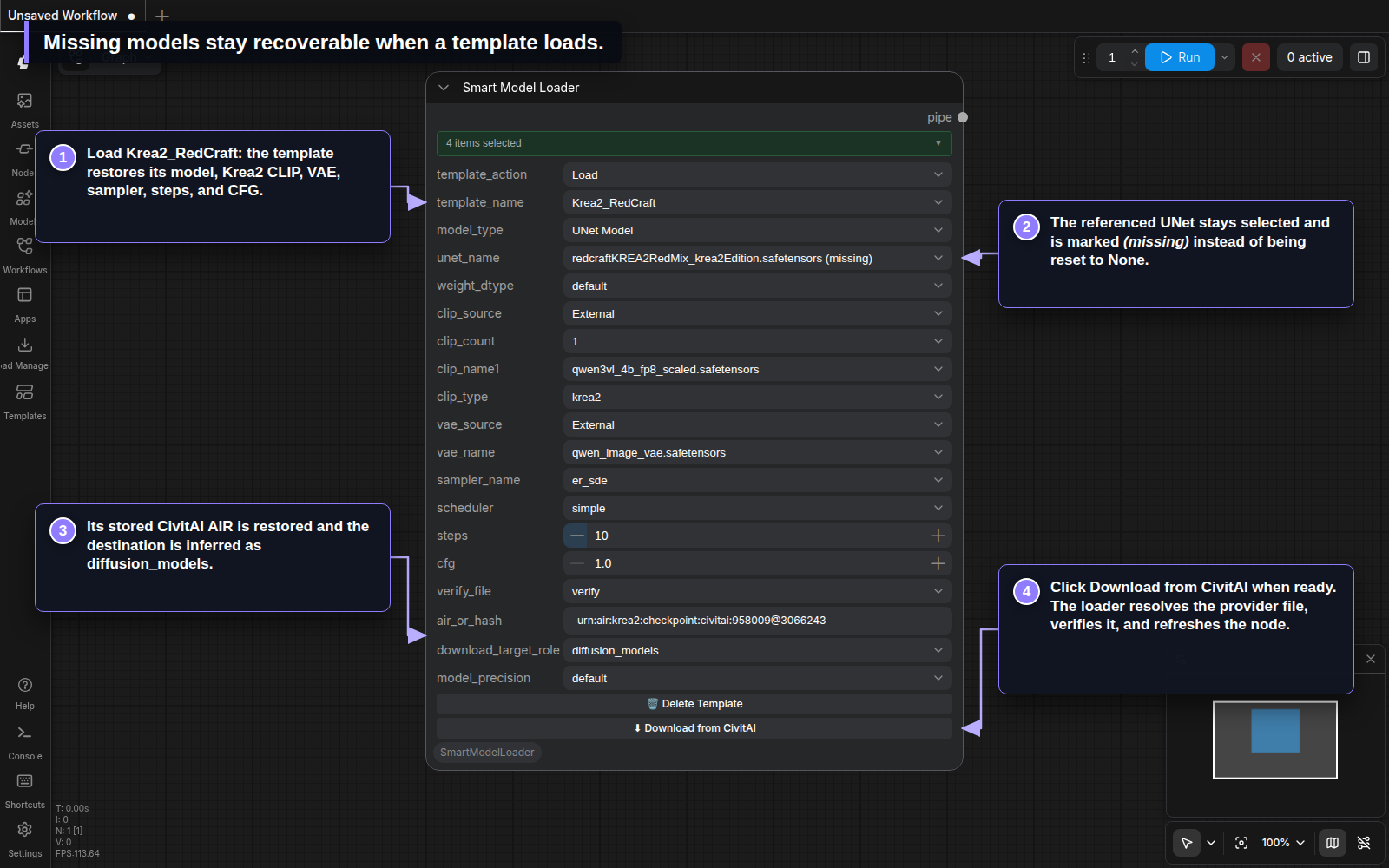
Task: Open the clip_count dropdown
Action: [x=758, y=341]
